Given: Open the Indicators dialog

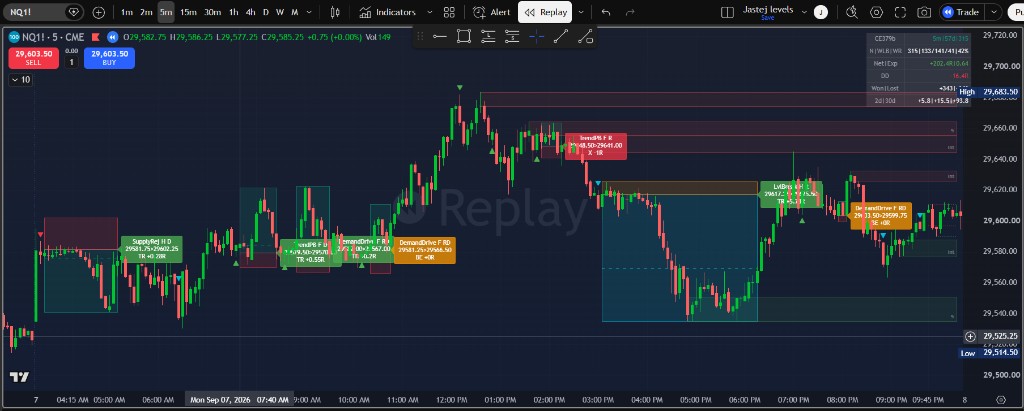Looking at the screenshot, I should pos(387,12).
